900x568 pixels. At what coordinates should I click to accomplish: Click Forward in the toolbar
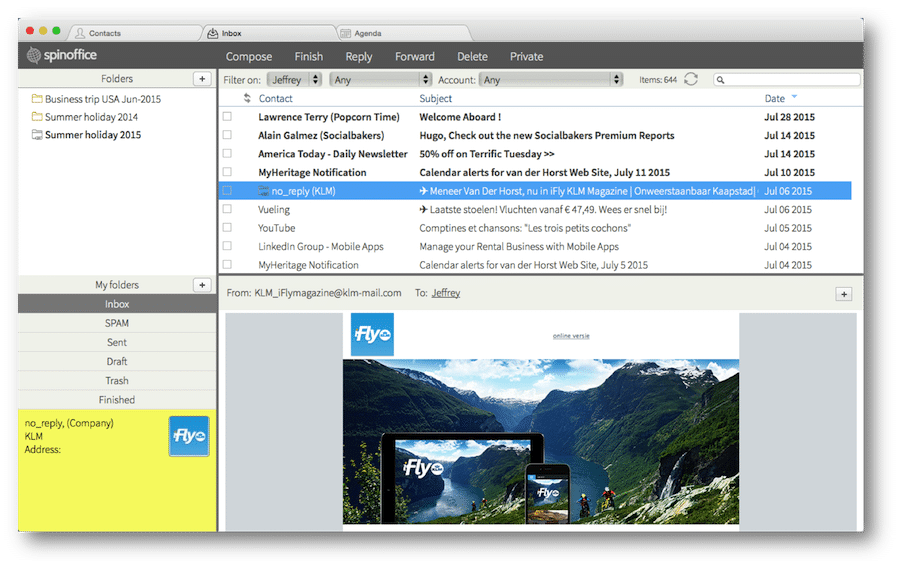(414, 56)
